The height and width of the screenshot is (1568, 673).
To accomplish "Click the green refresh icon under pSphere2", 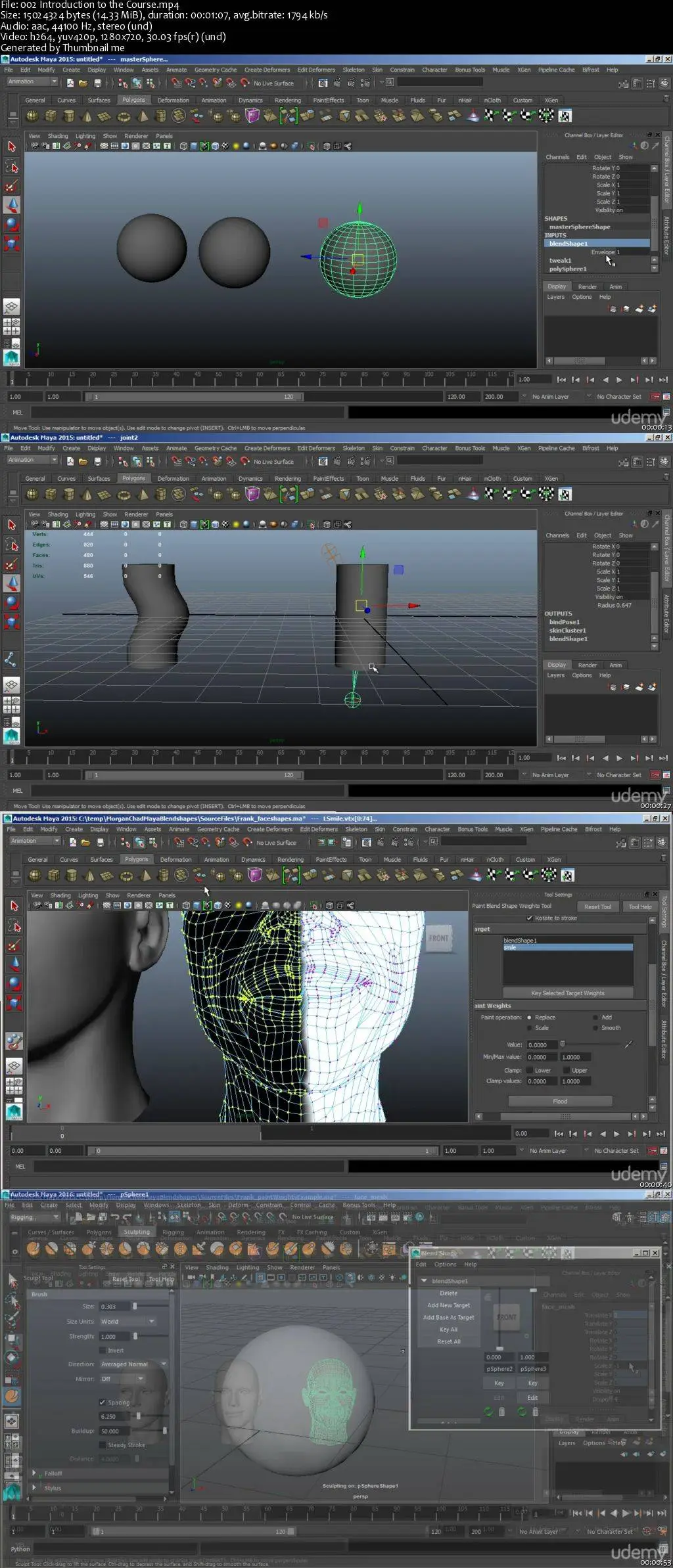I will [x=488, y=1411].
